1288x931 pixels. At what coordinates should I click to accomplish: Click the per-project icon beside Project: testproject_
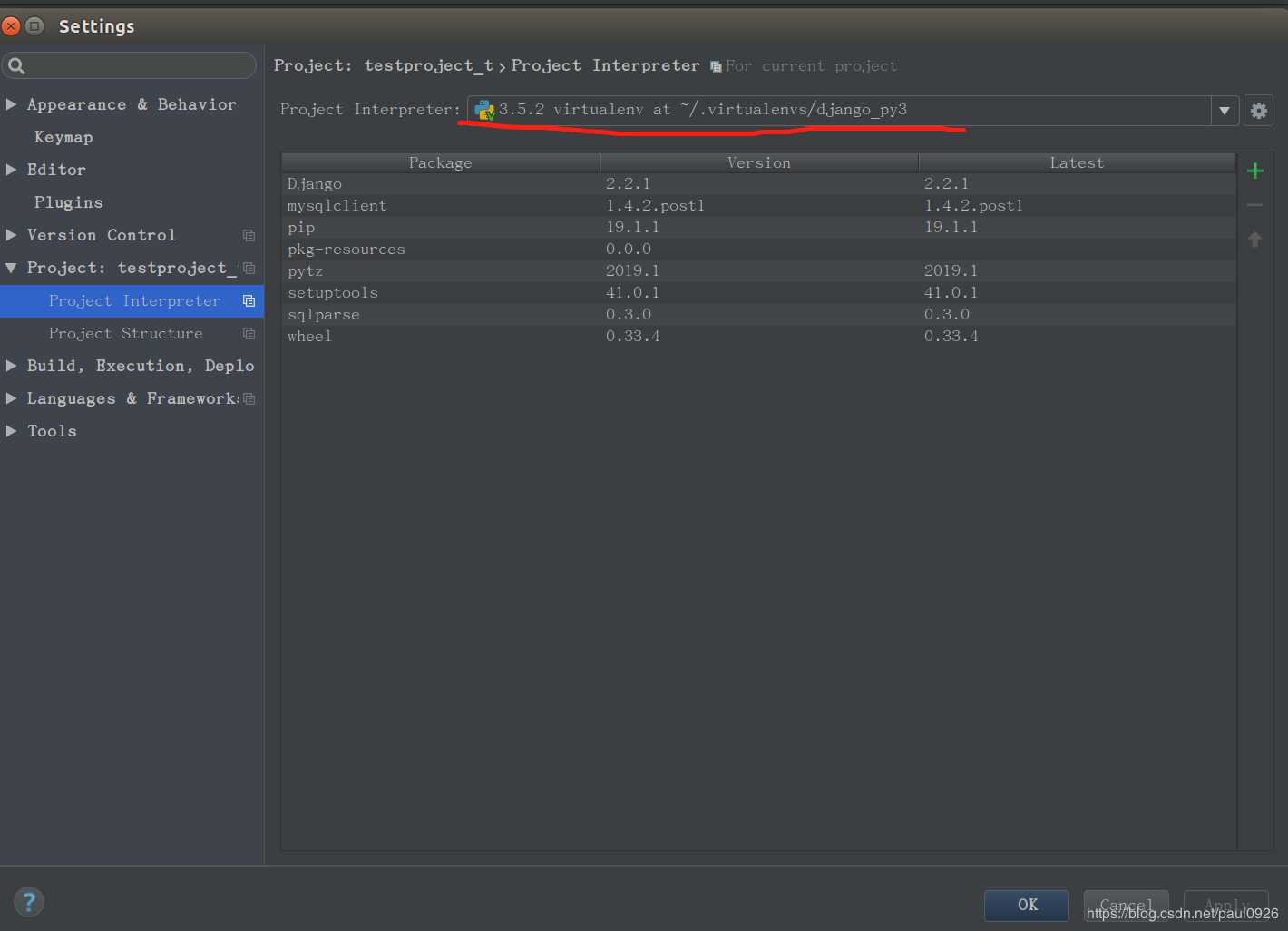[x=249, y=268]
